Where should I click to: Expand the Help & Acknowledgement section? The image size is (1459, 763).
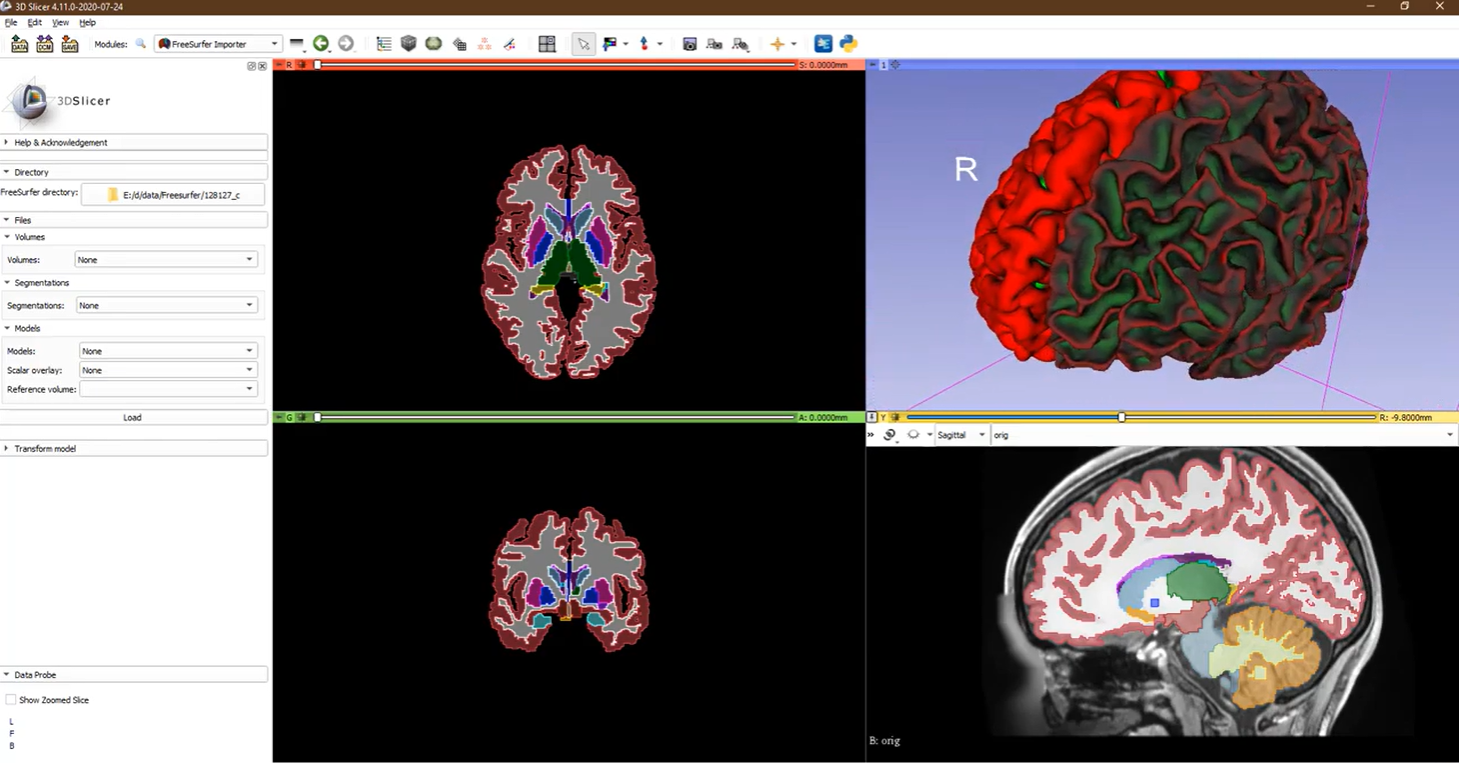click(60, 143)
